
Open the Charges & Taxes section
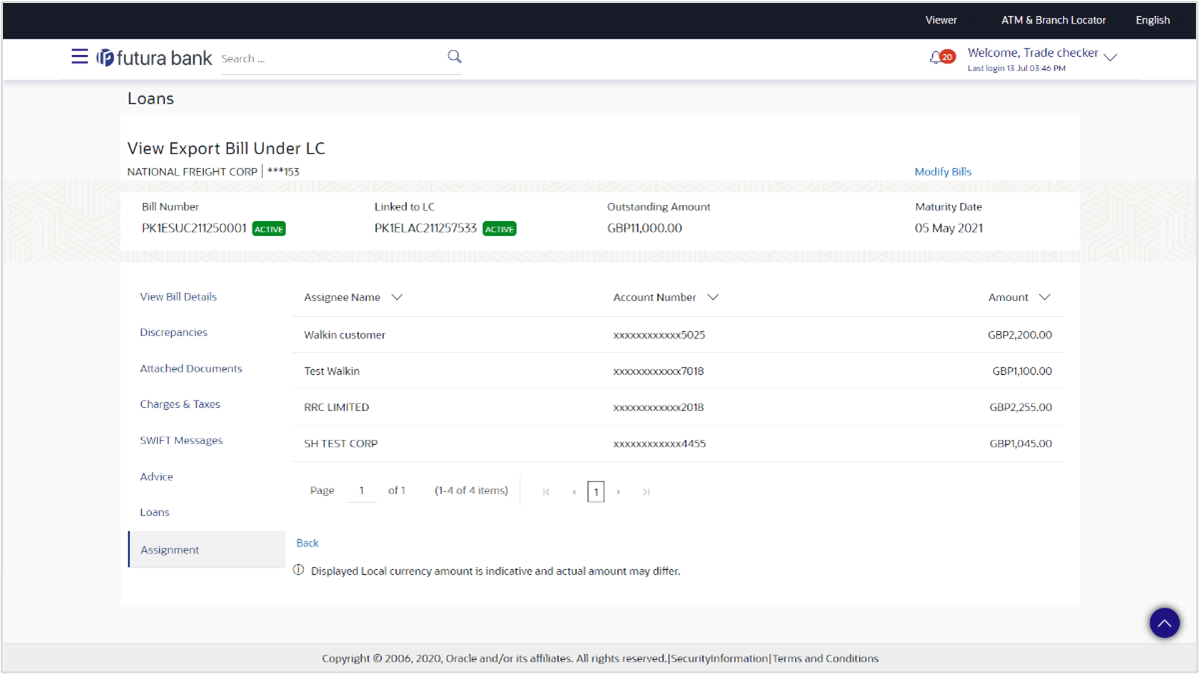[180, 405]
